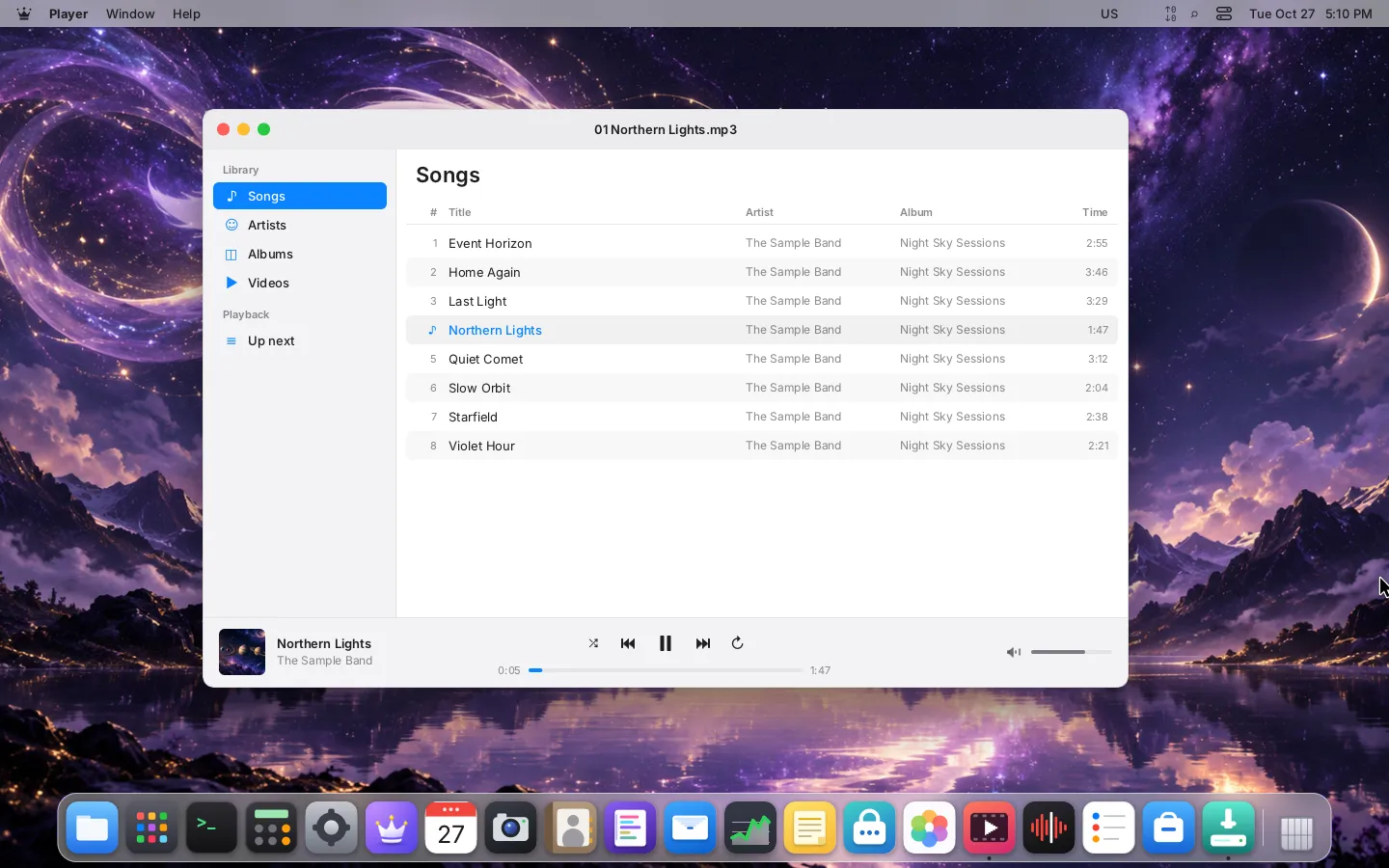Sort songs by the Time column header
The image size is (1389, 868).
pos(1095,212)
